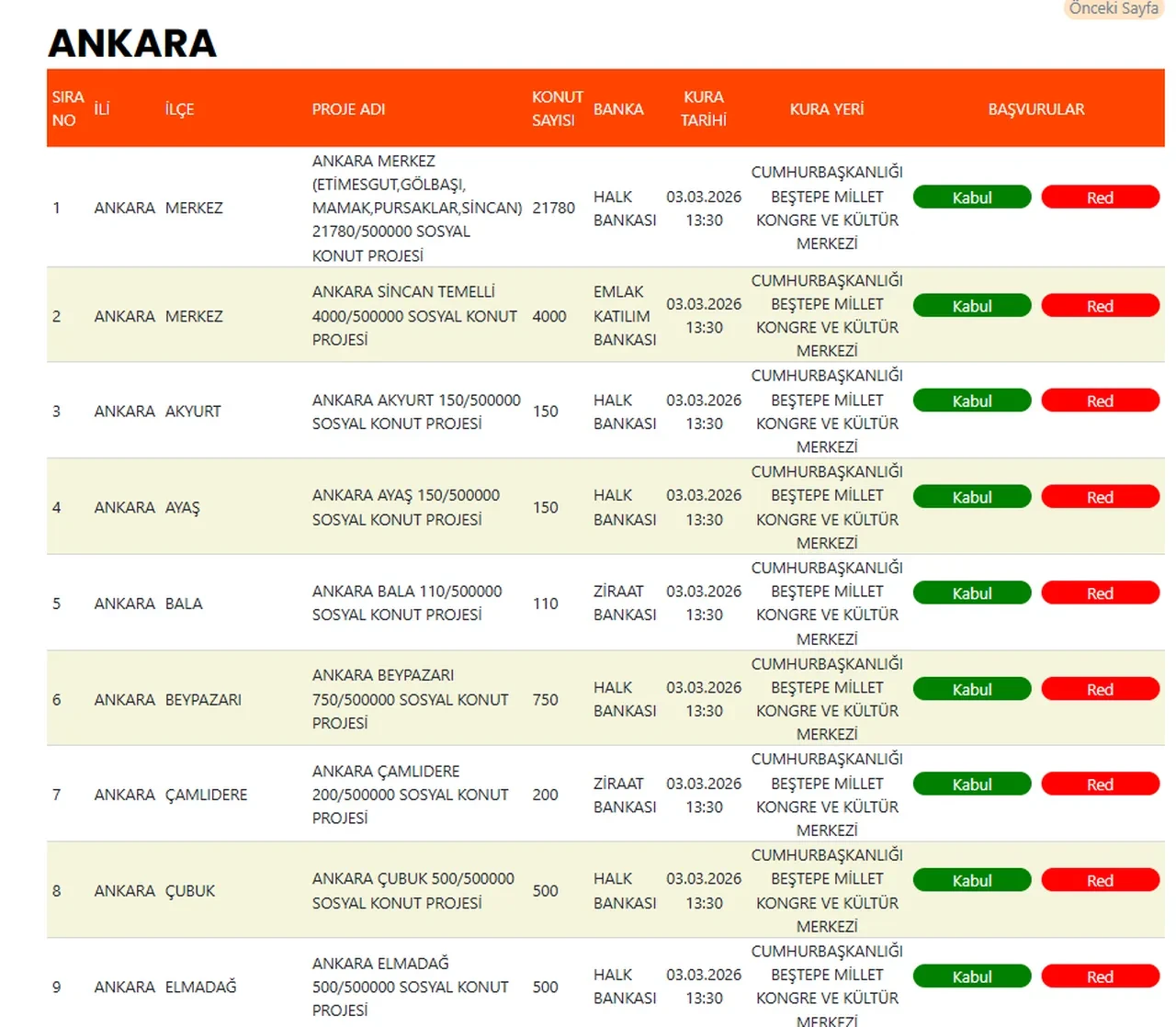
Task: Click Kabul for the Elmadağ project
Action: tap(971, 976)
